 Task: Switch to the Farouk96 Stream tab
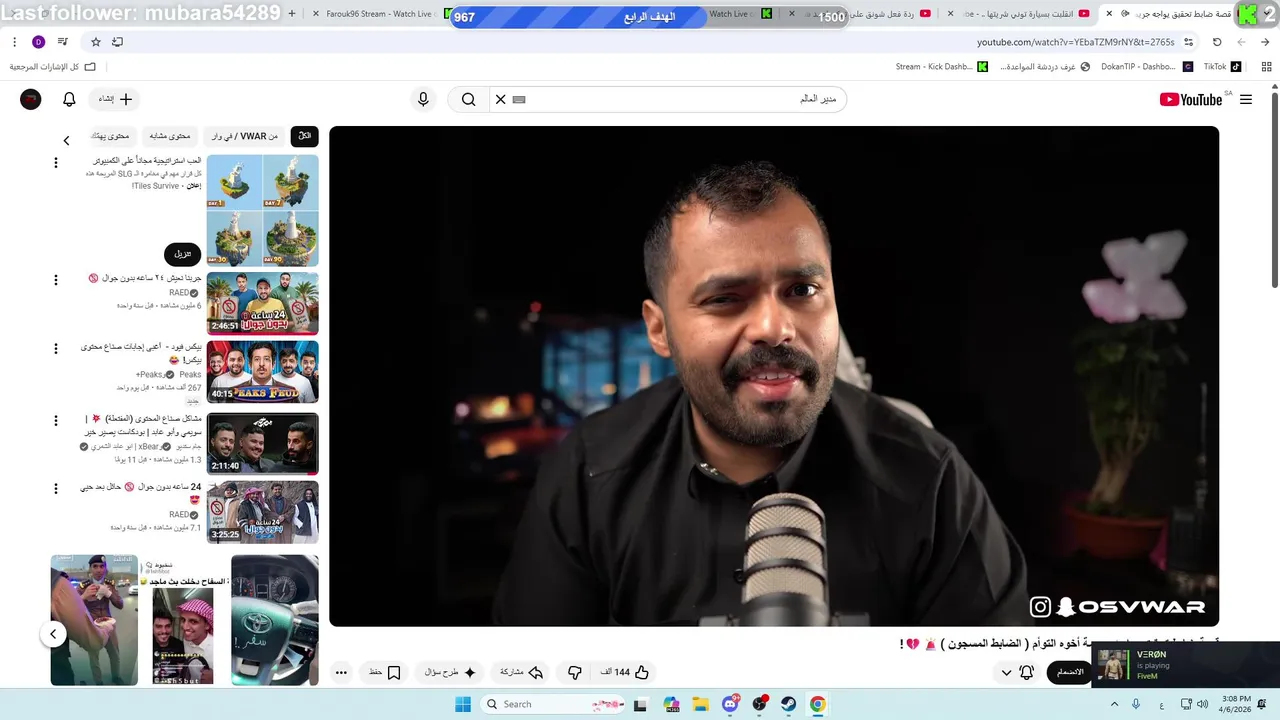tap(378, 14)
